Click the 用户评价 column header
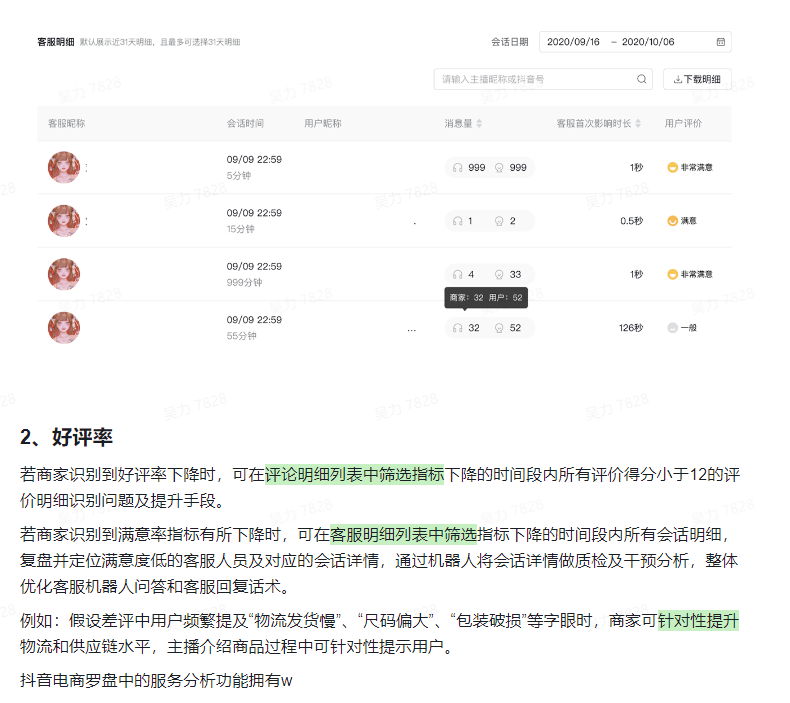 point(683,124)
